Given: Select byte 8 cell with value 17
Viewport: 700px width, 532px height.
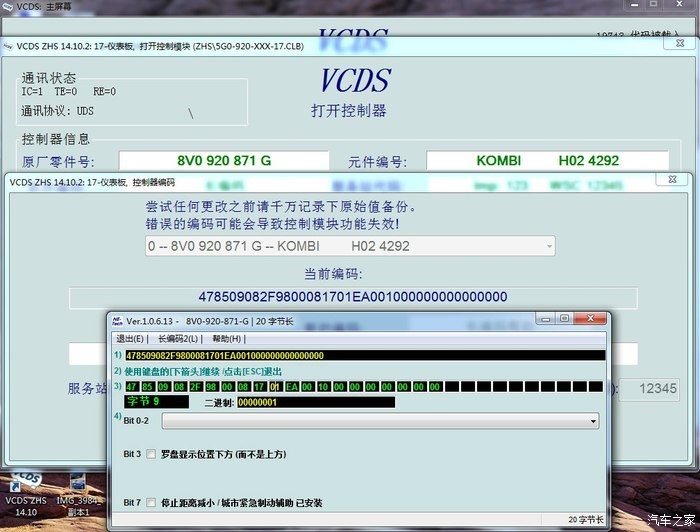Looking at the screenshot, I should pyautogui.click(x=259, y=387).
